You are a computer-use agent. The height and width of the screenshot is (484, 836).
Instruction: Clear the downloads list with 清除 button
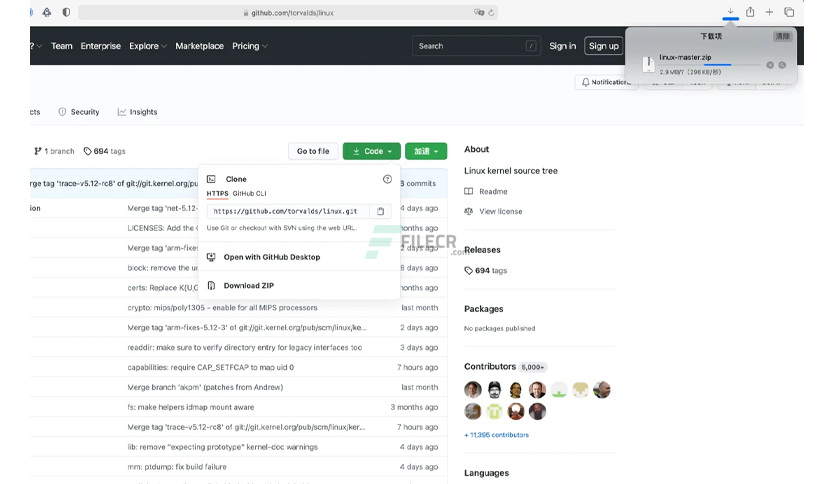point(782,36)
